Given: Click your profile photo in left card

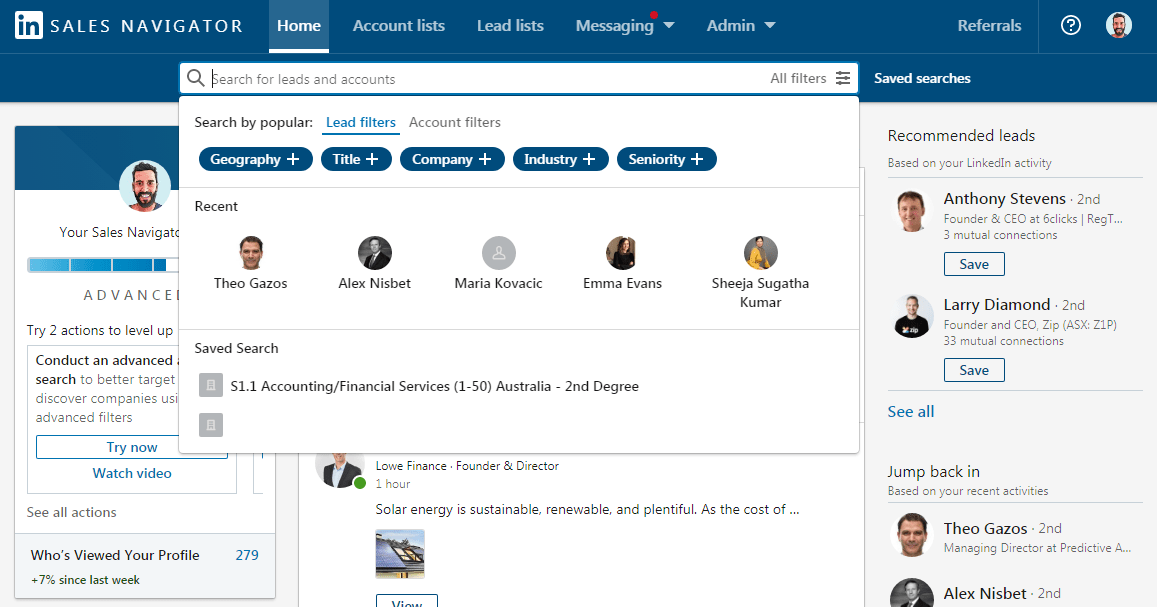Looking at the screenshot, I should [x=145, y=187].
